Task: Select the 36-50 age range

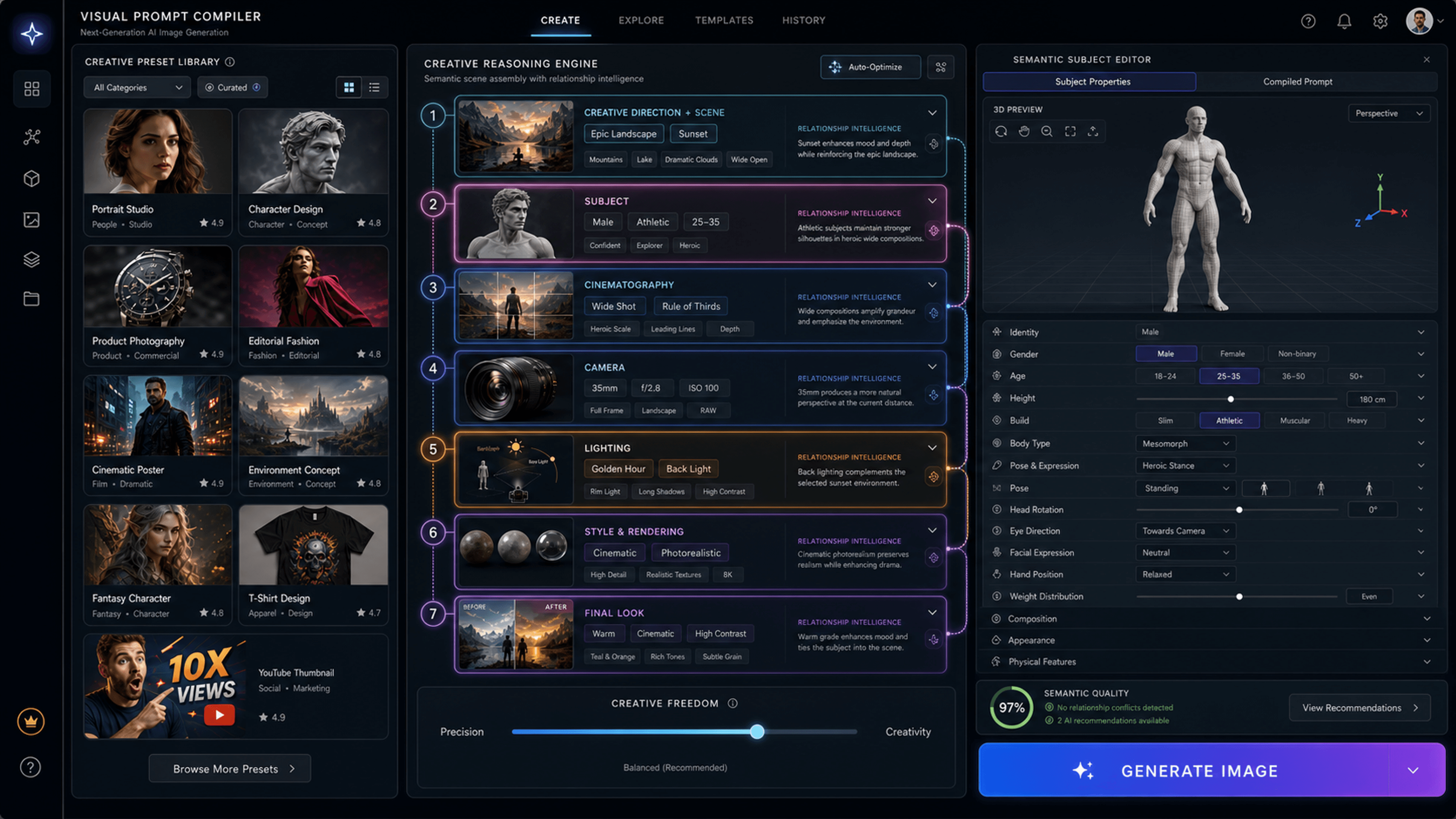Action: (x=1293, y=377)
